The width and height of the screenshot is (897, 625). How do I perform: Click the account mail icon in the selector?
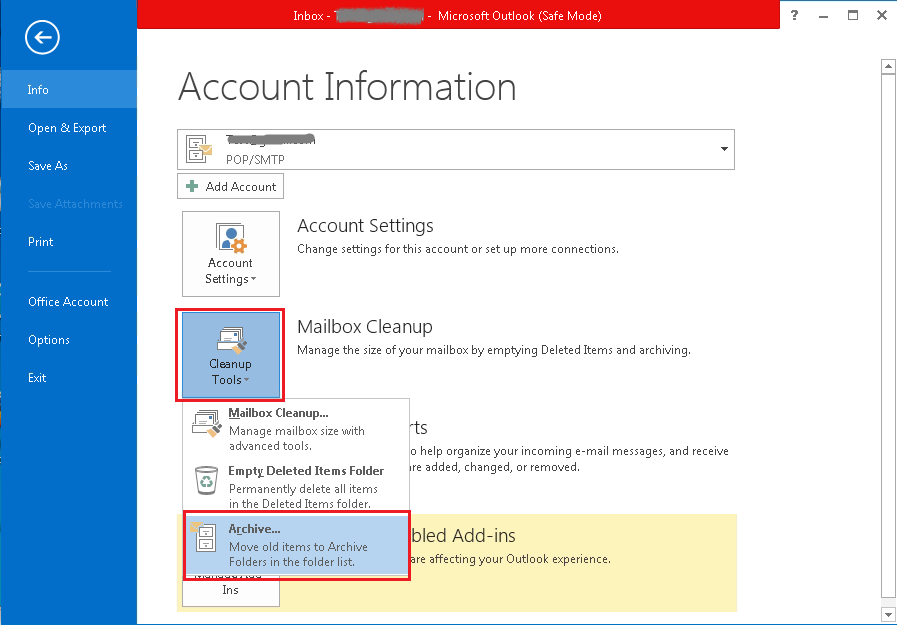199,149
